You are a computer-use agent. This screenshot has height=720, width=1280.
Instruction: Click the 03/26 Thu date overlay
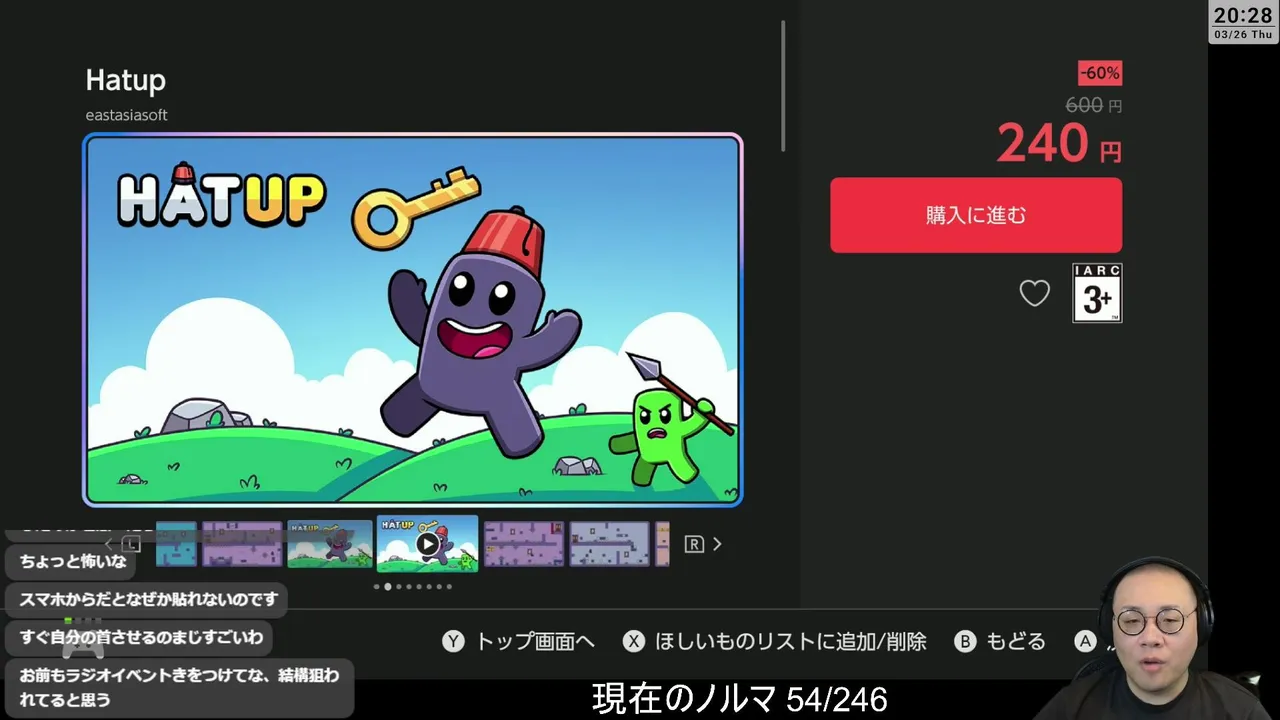click(x=1243, y=35)
